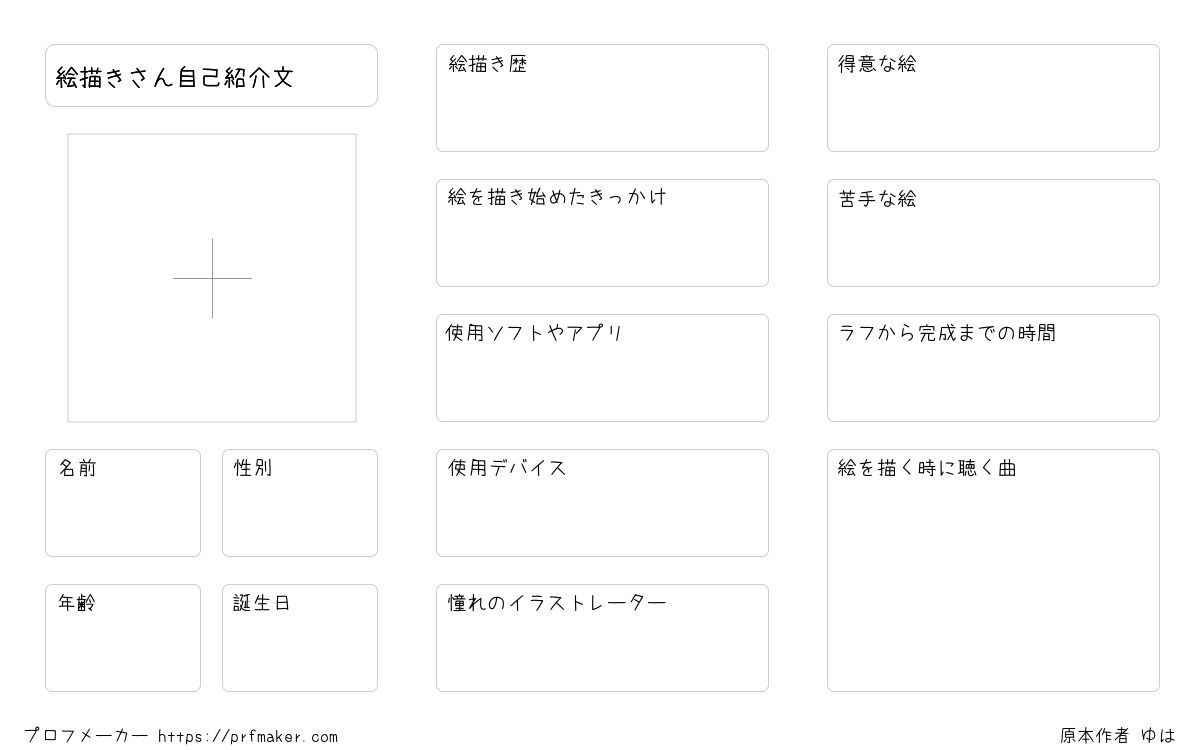Select the 性別 gender field

click(300, 503)
